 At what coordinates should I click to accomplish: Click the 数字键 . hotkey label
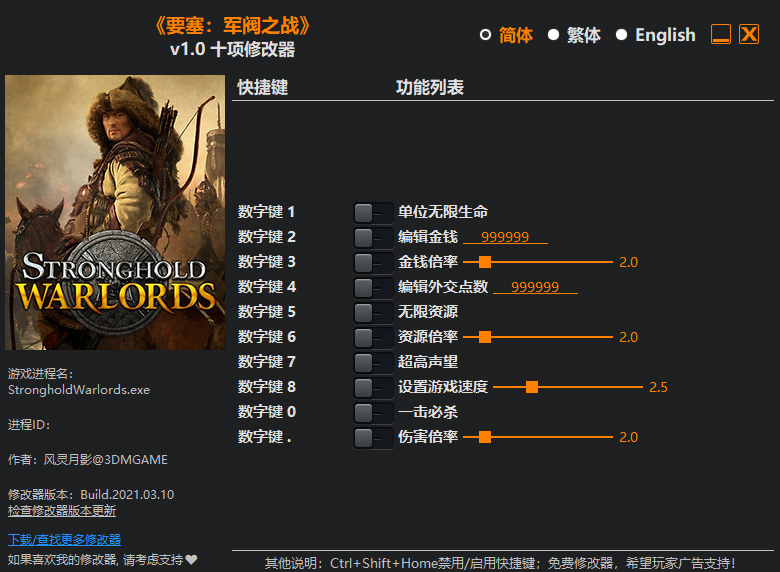coord(265,437)
